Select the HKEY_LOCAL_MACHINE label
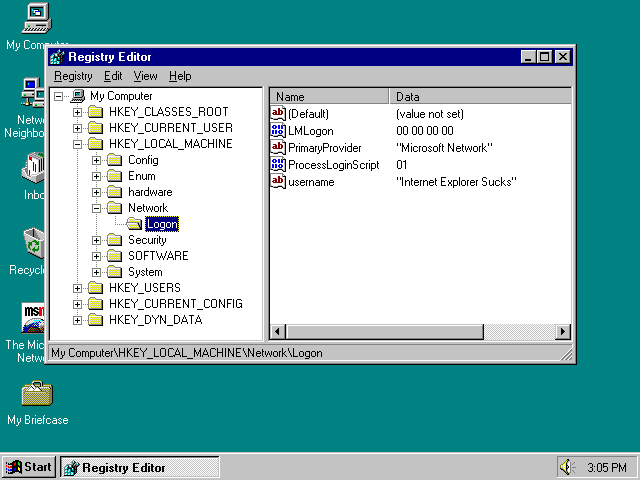The width and height of the screenshot is (640, 480). click(171, 144)
